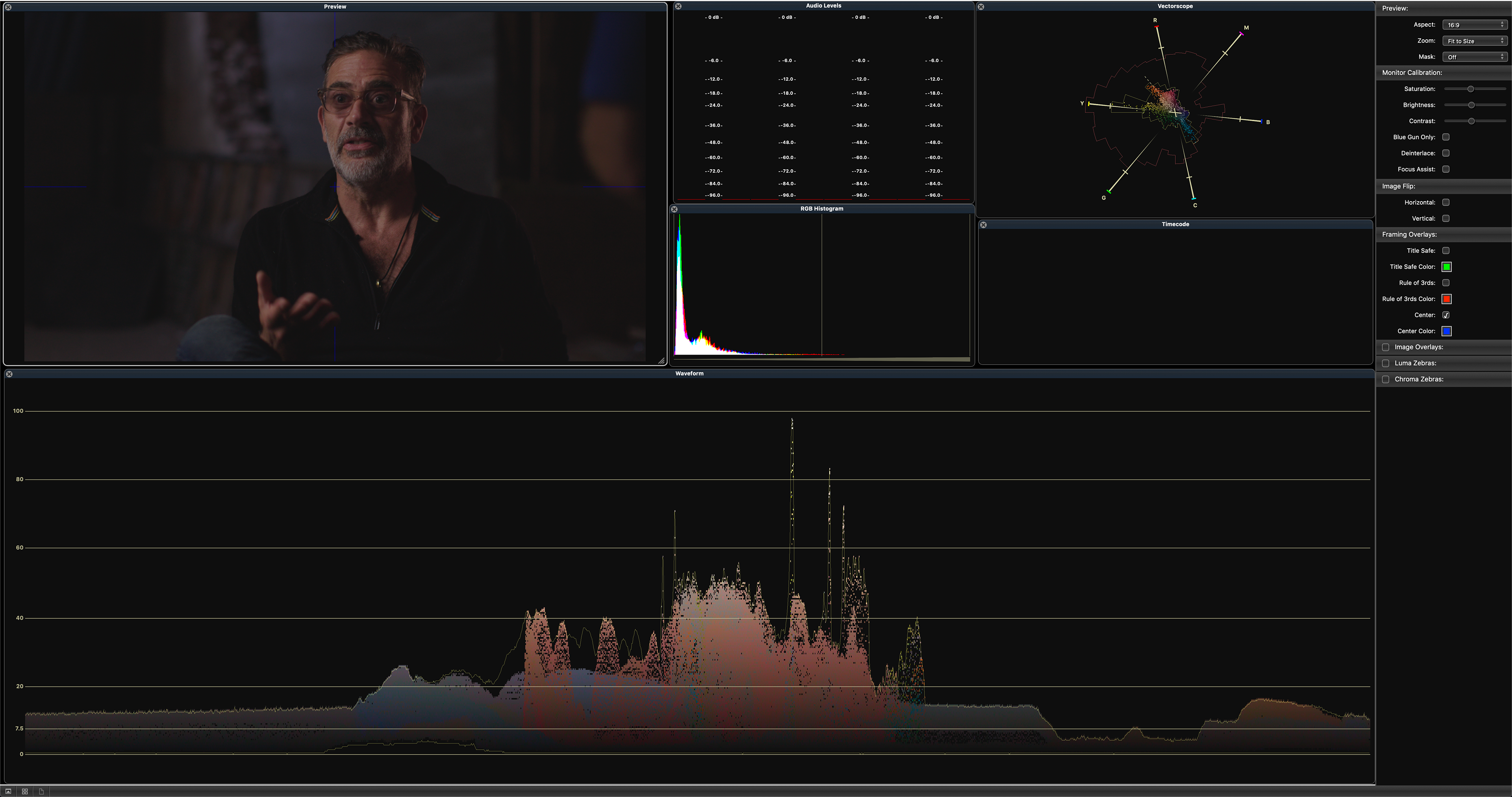
Task: Click the Saturation slider handle
Action: [x=1470, y=89]
